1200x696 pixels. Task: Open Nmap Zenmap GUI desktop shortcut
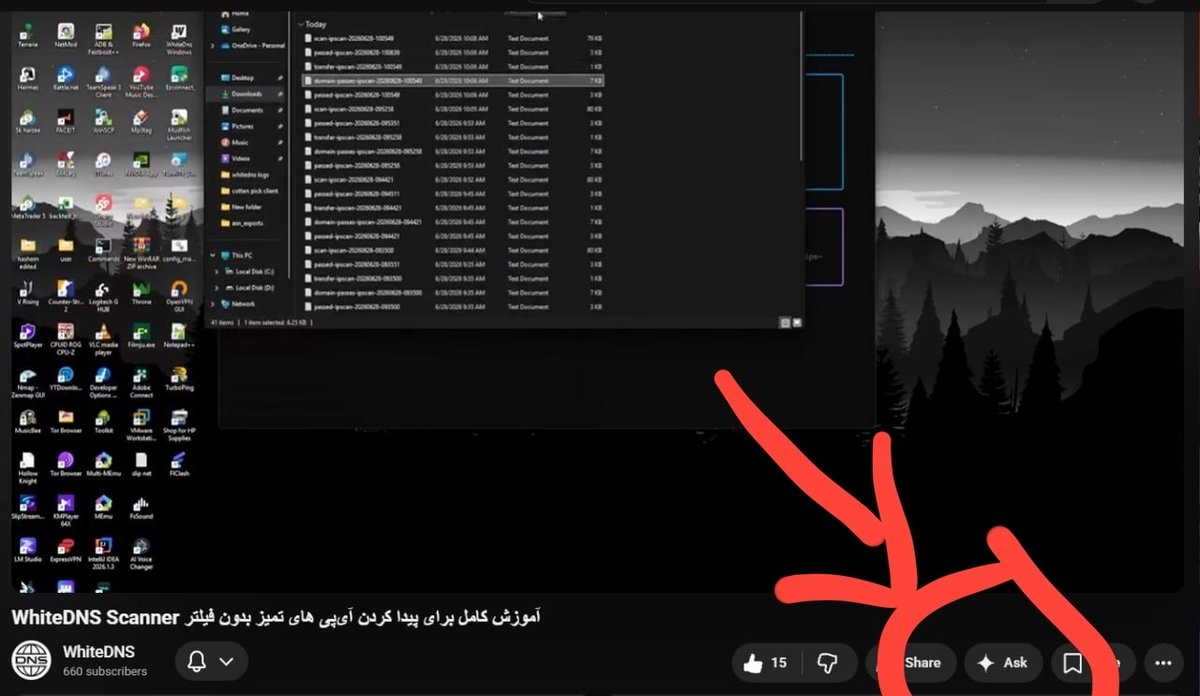28,382
